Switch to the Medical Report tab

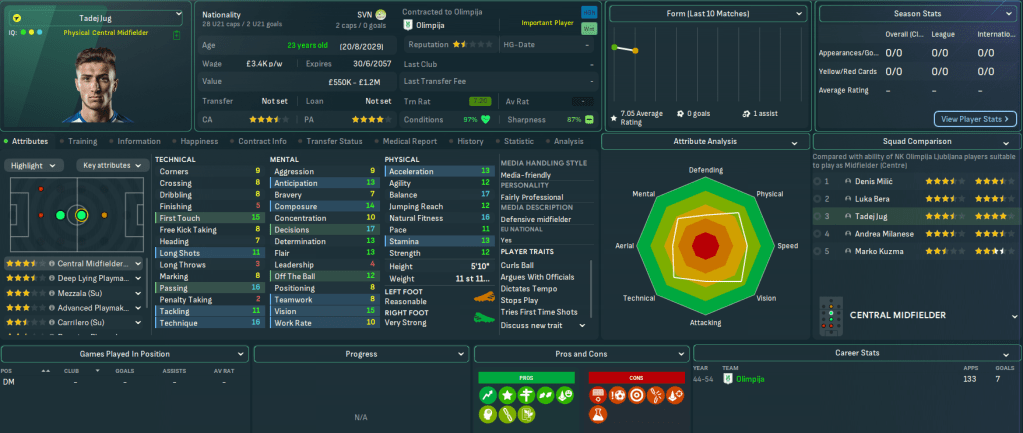coord(408,141)
